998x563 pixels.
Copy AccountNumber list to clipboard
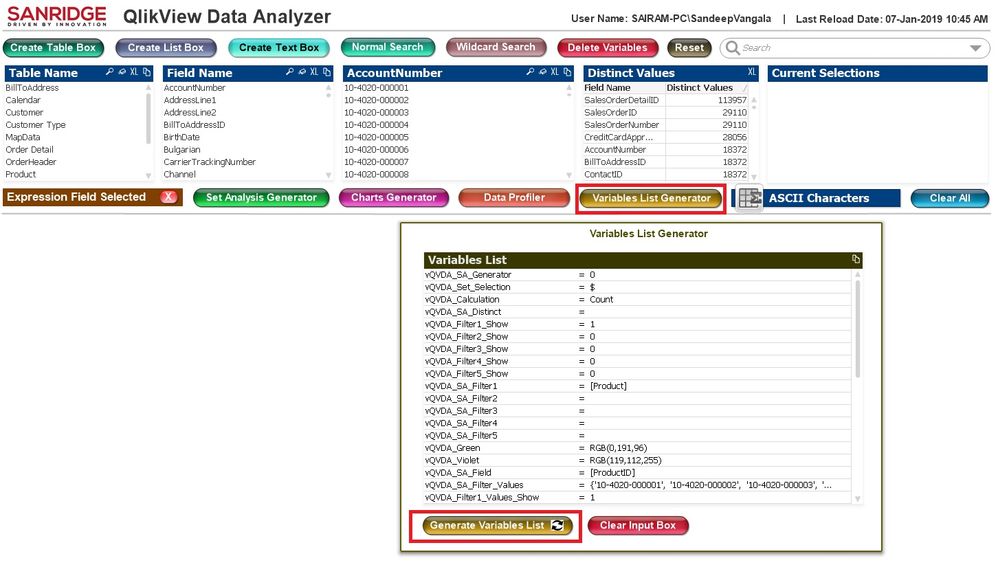pos(567,72)
